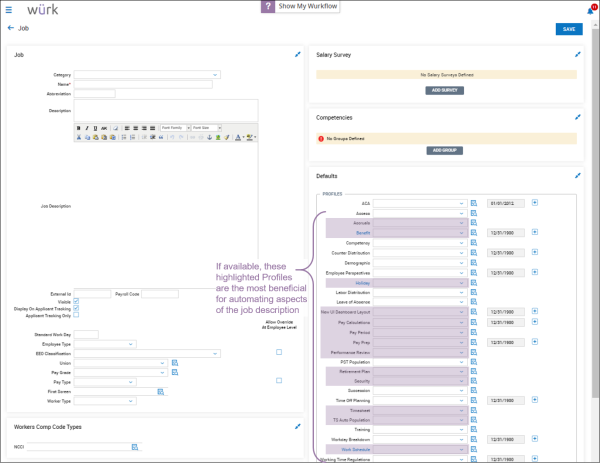Justify text fully in editor toolbar
This screenshot has width=600, height=463.
[x=152, y=128]
